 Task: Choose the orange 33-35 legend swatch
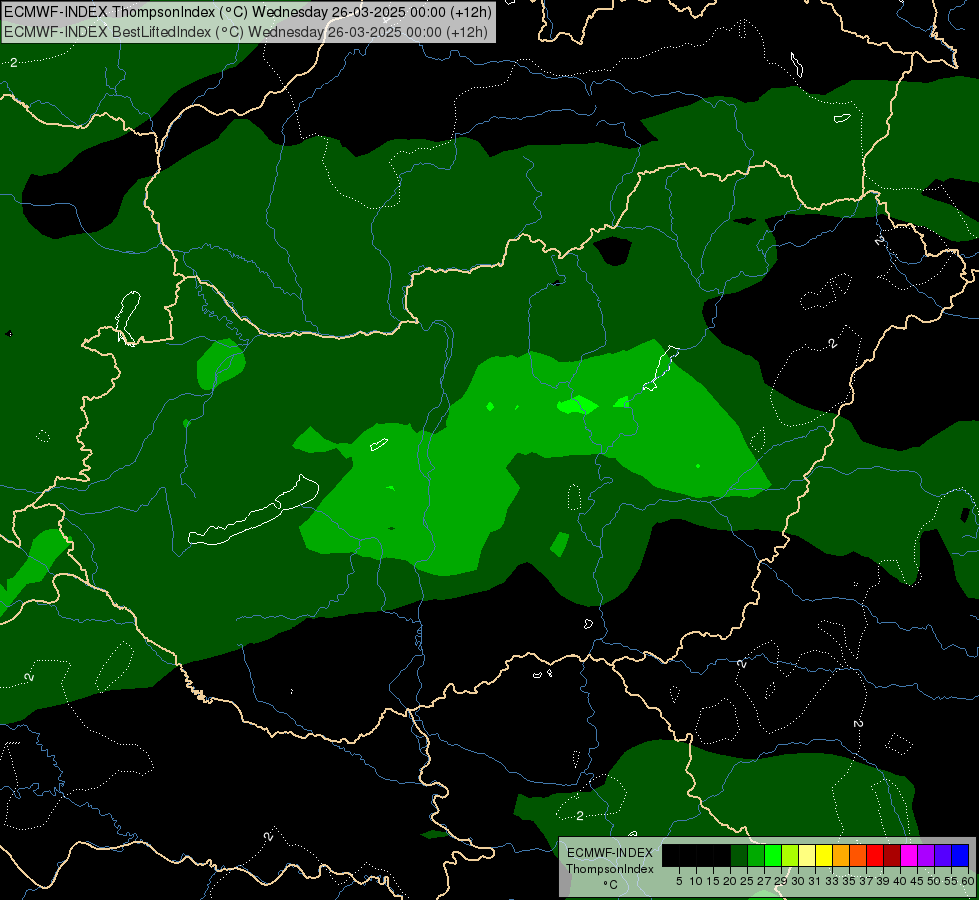tap(841, 855)
